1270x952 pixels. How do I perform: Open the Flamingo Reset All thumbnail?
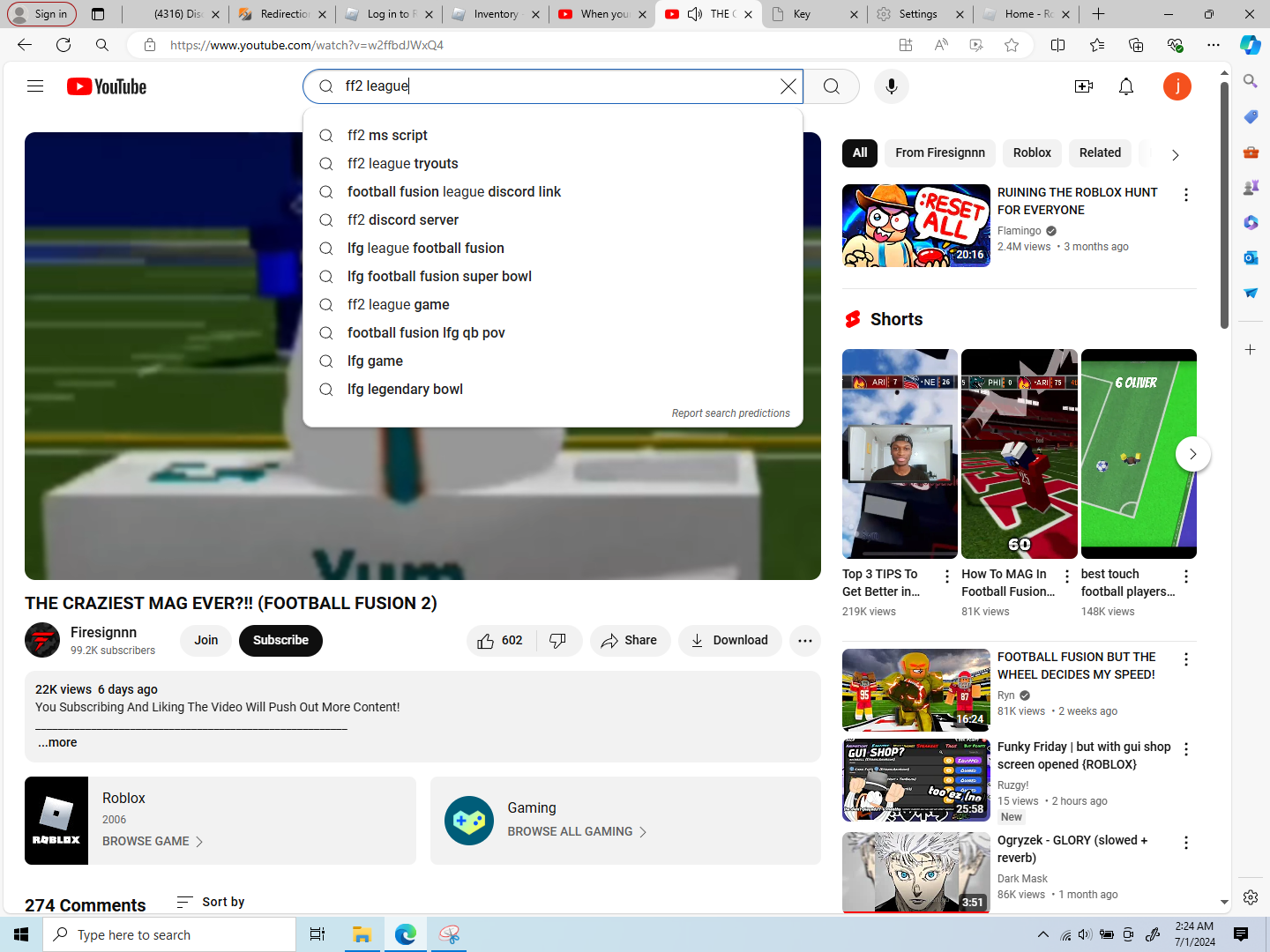(x=916, y=226)
